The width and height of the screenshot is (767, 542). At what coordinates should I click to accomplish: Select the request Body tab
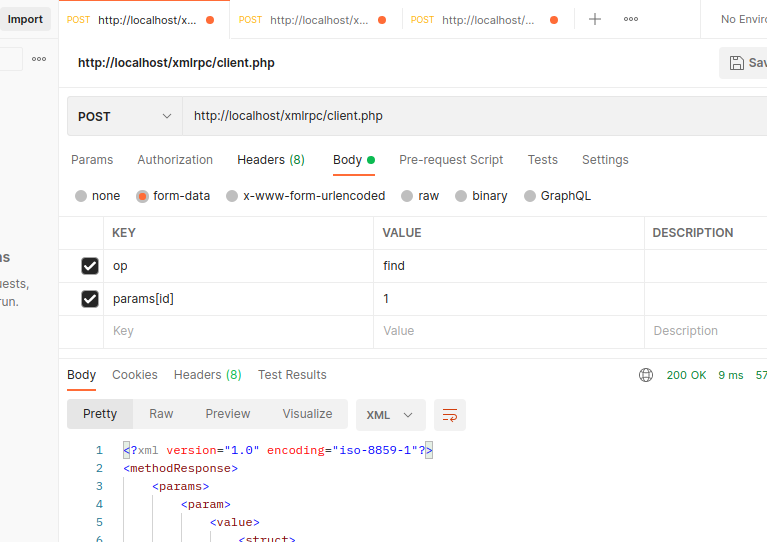tap(354, 160)
